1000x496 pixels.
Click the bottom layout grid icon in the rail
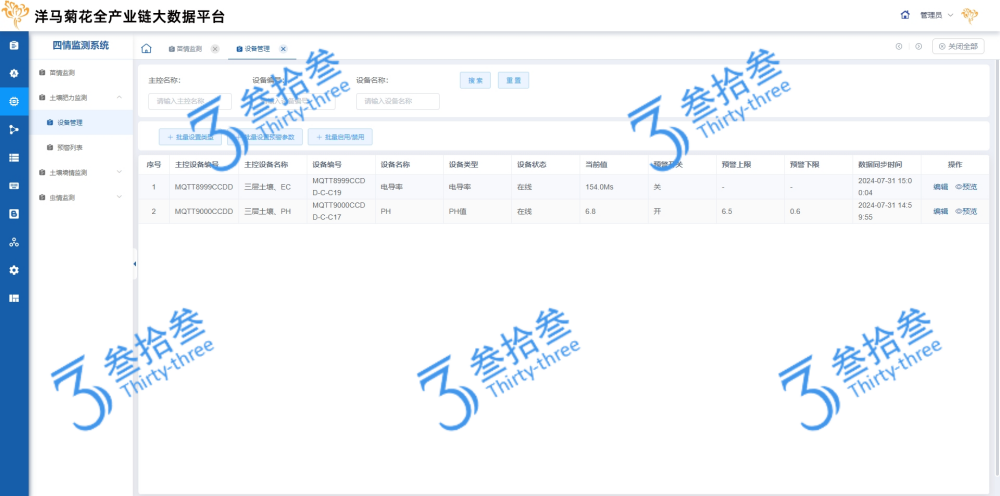[14, 298]
